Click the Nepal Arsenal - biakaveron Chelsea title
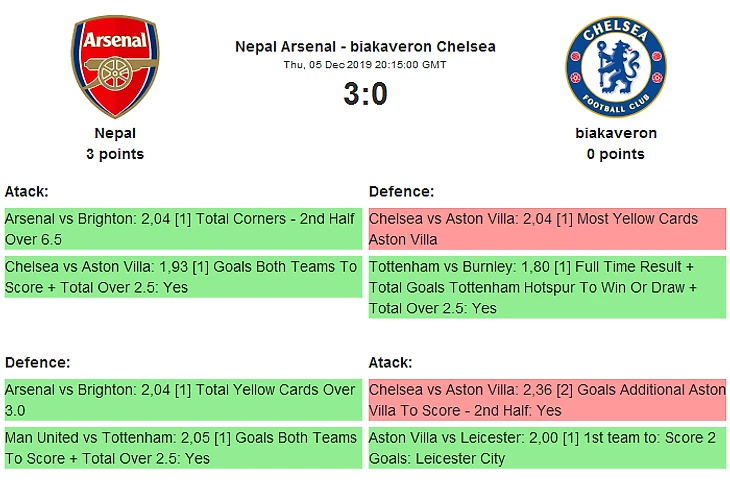This screenshot has height=480, width=730. (365, 46)
